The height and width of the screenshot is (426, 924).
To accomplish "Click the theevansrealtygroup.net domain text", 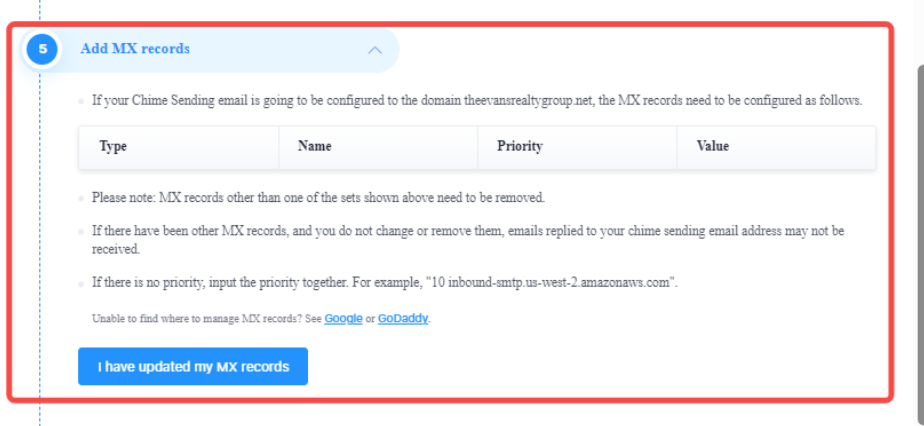I will (x=530, y=101).
